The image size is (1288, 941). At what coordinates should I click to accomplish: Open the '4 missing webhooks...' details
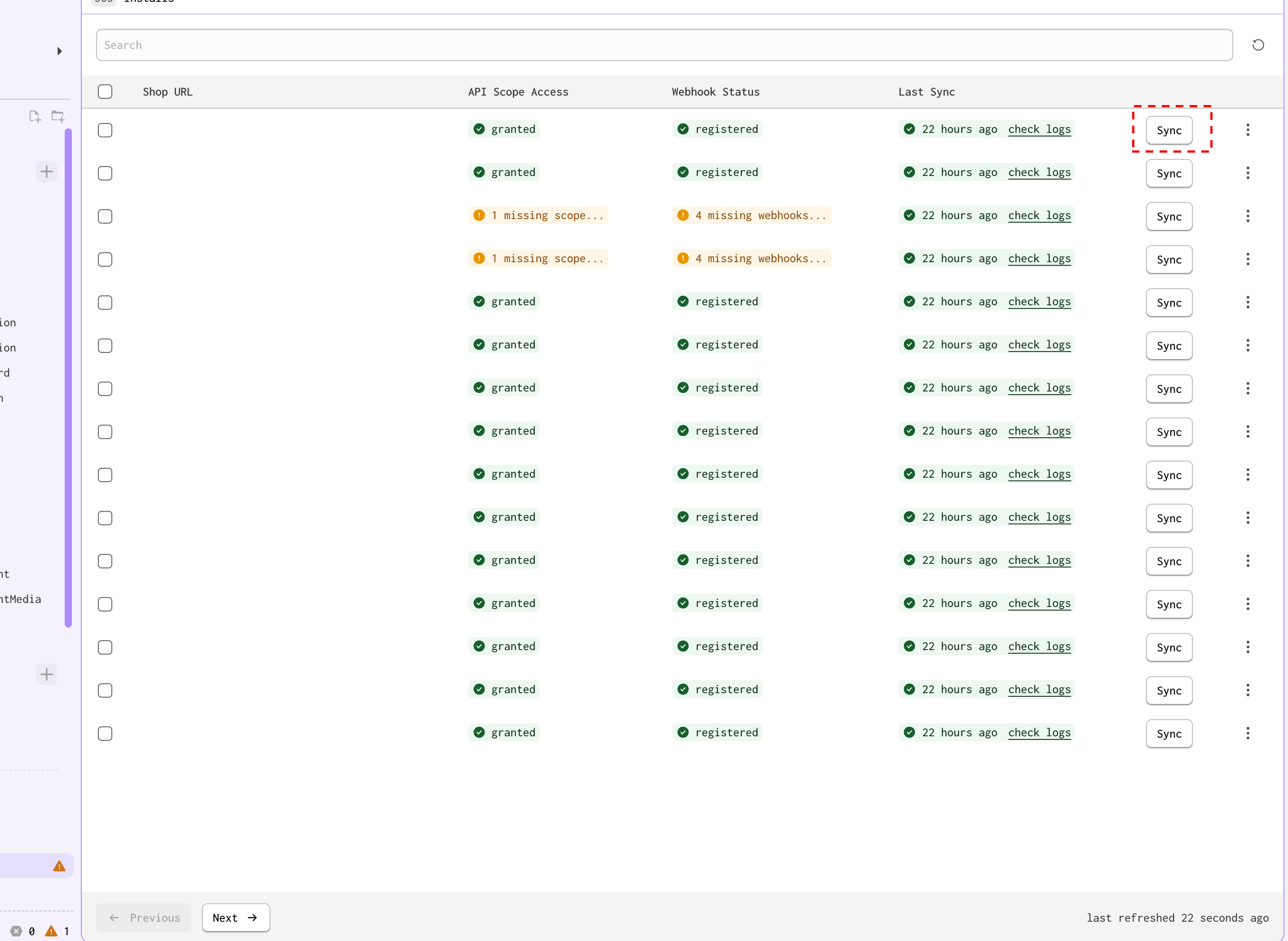pos(751,215)
